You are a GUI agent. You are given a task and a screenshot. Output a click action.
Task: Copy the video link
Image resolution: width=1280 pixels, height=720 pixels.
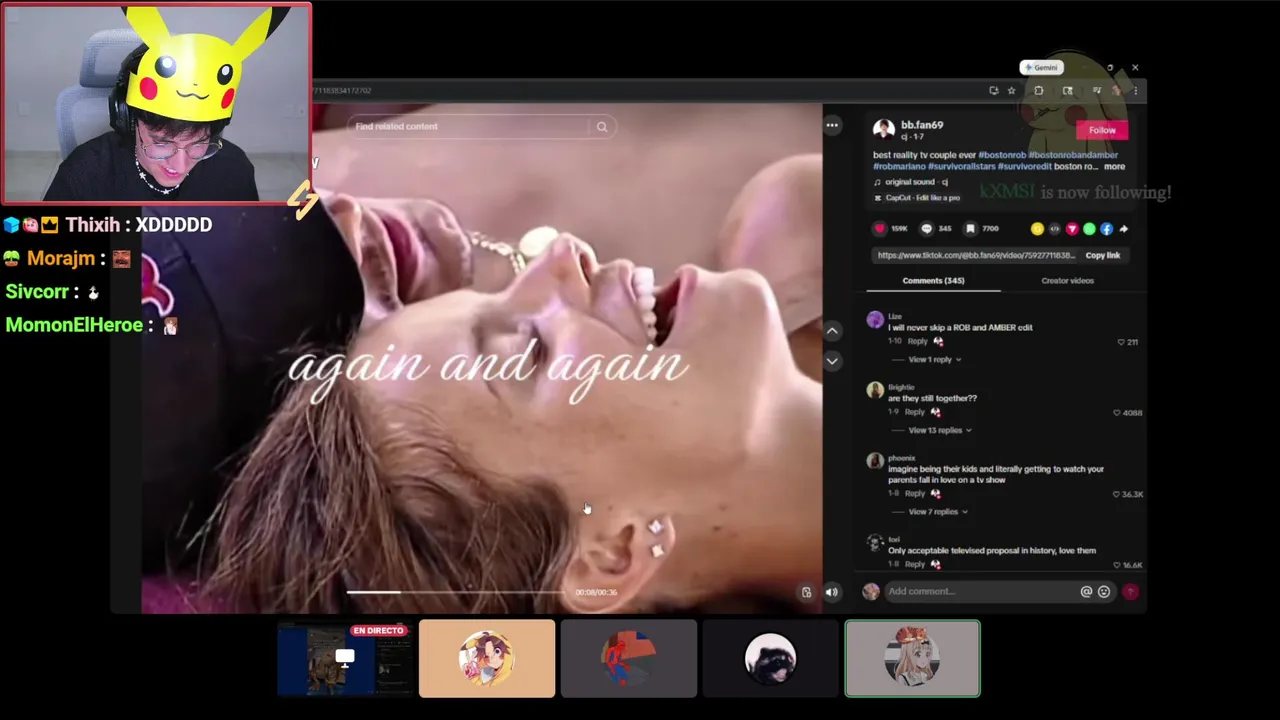click(x=1102, y=255)
